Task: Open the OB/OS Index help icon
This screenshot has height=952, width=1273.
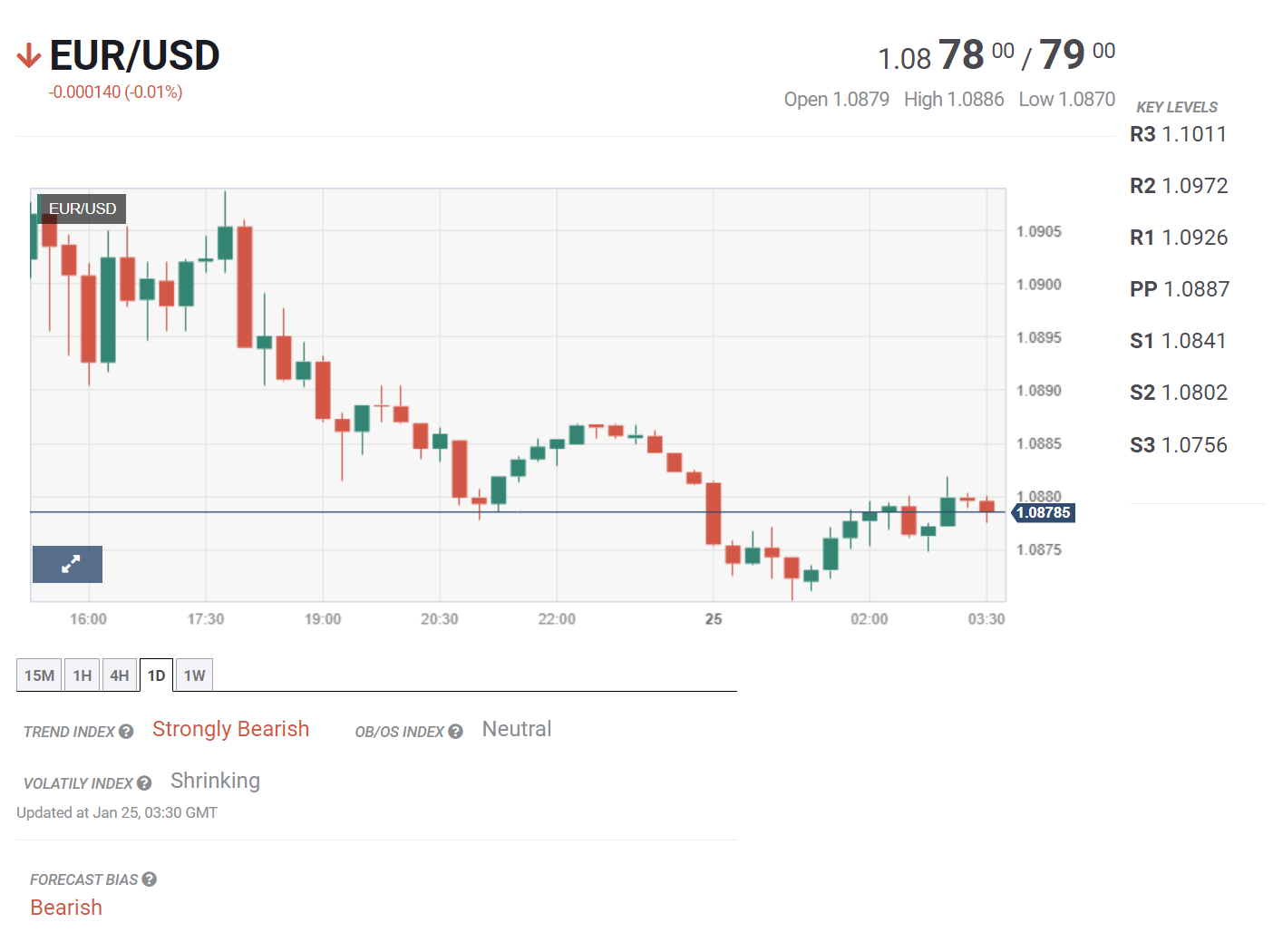Action: point(456,731)
